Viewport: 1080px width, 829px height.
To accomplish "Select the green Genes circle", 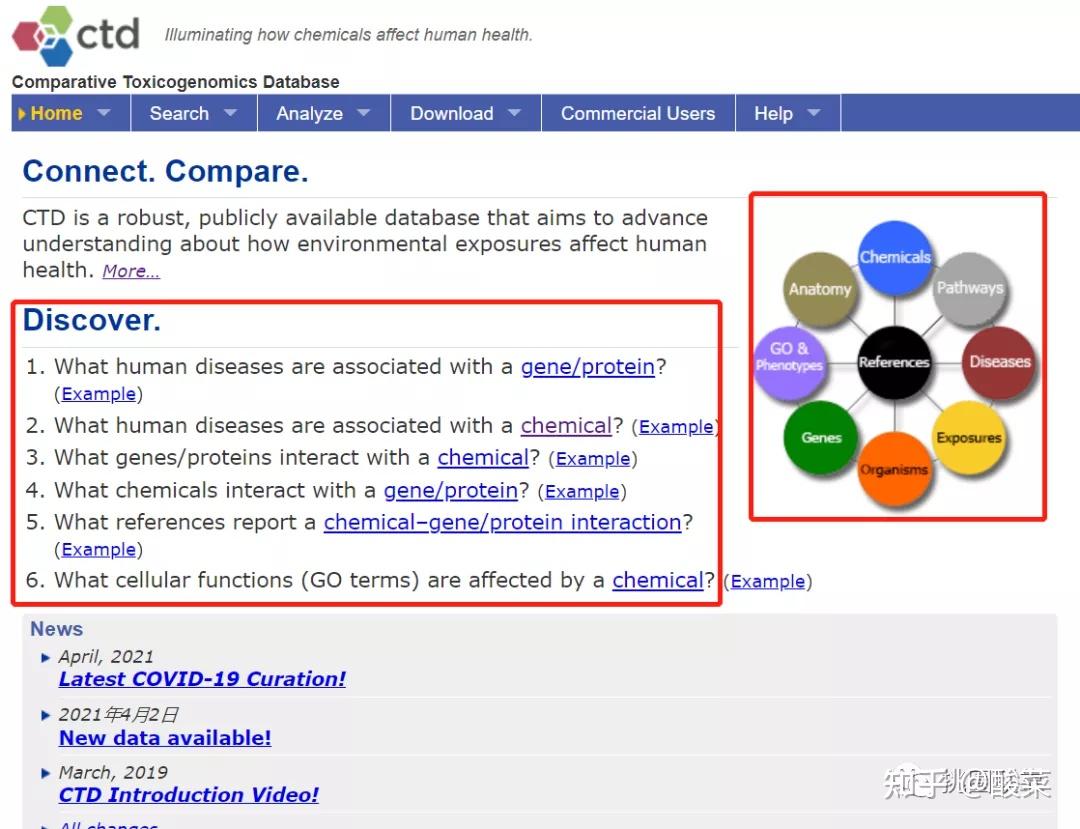I will pos(820,437).
